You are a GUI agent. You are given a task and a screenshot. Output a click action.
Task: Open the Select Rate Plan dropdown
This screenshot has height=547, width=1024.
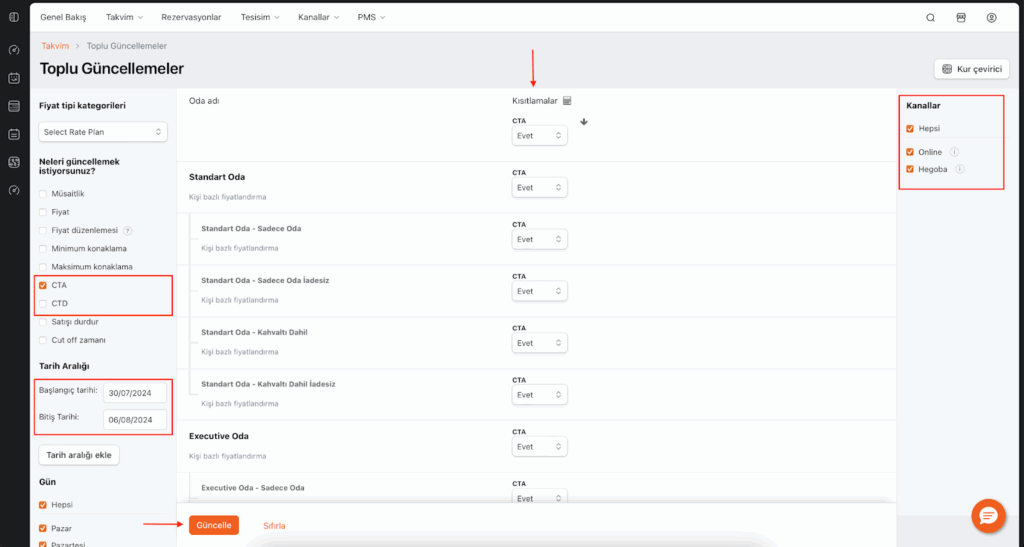(103, 132)
